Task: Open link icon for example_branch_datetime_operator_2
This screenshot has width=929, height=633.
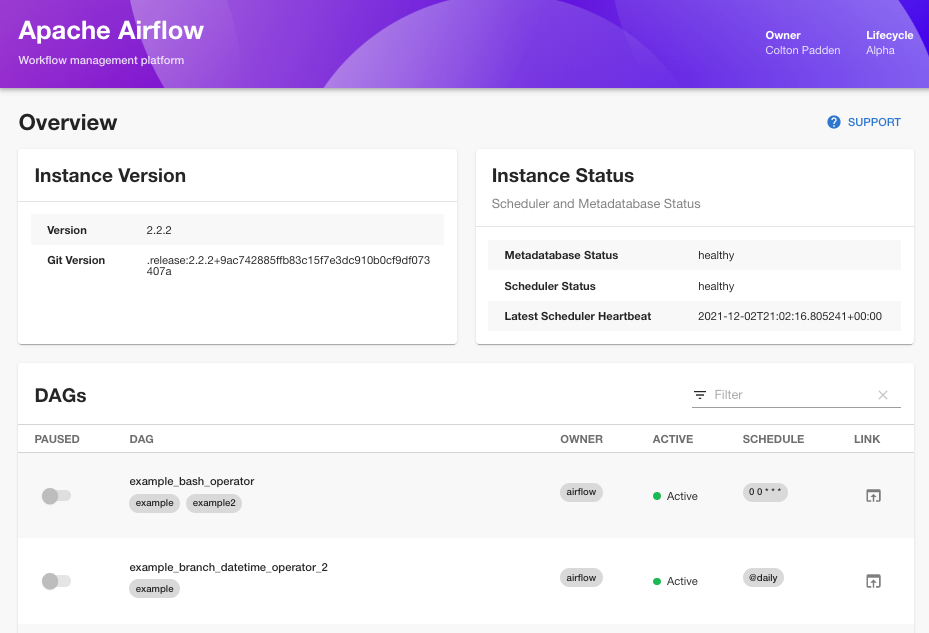Action: click(873, 581)
